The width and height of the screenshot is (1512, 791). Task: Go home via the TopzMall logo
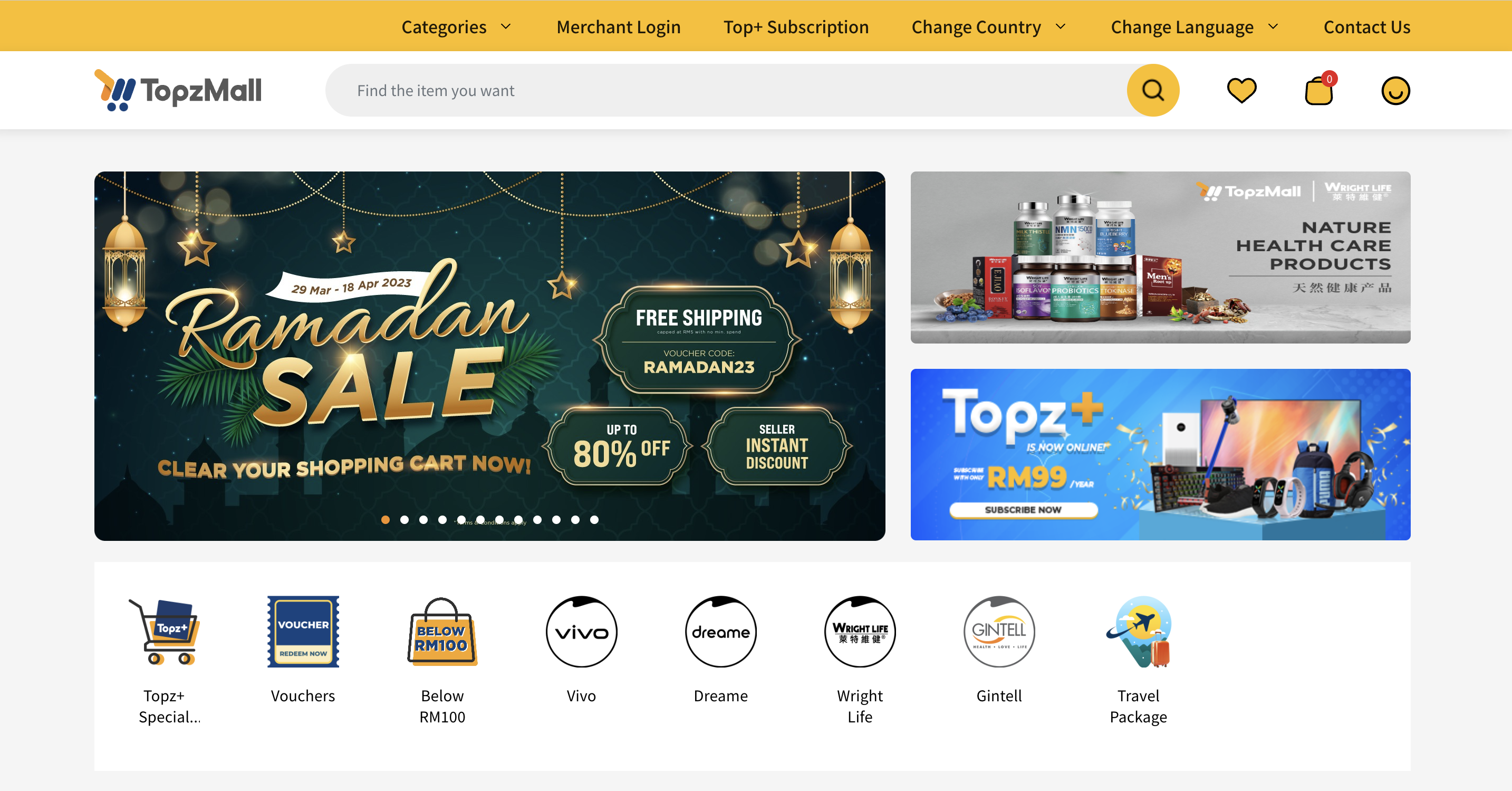[178, 90]
